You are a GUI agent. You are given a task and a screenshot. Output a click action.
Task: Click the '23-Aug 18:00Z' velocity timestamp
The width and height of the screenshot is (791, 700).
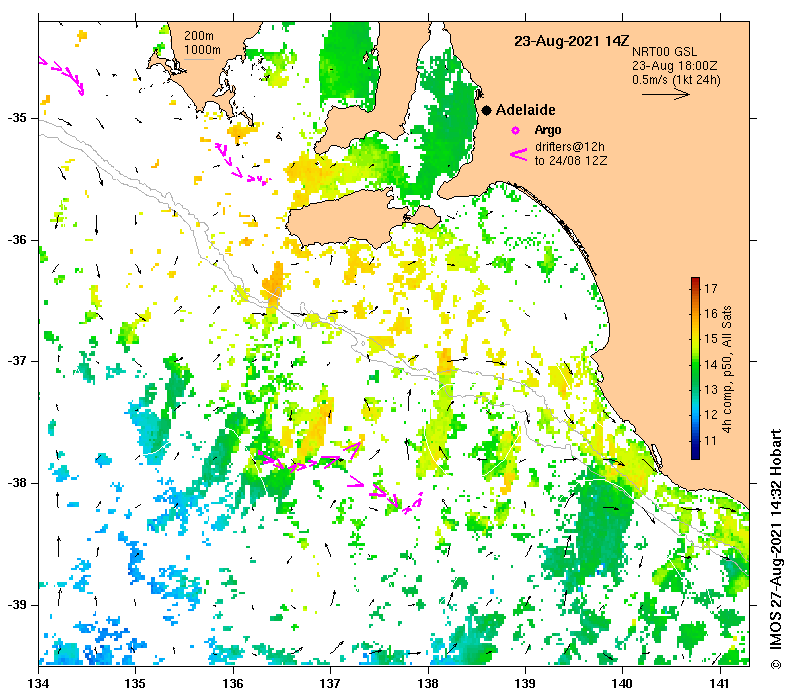674,66
